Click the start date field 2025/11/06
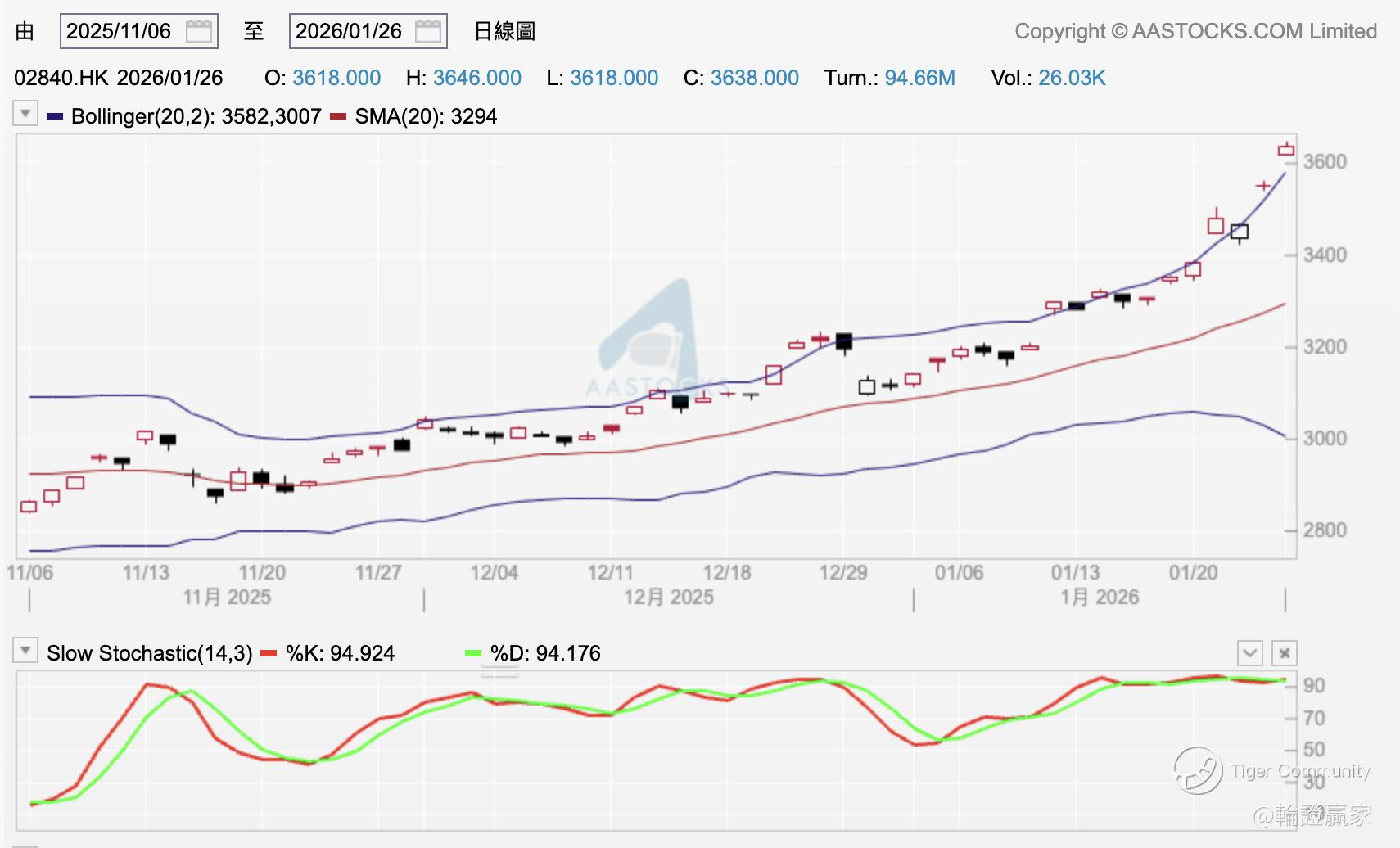 coord(120,32)
